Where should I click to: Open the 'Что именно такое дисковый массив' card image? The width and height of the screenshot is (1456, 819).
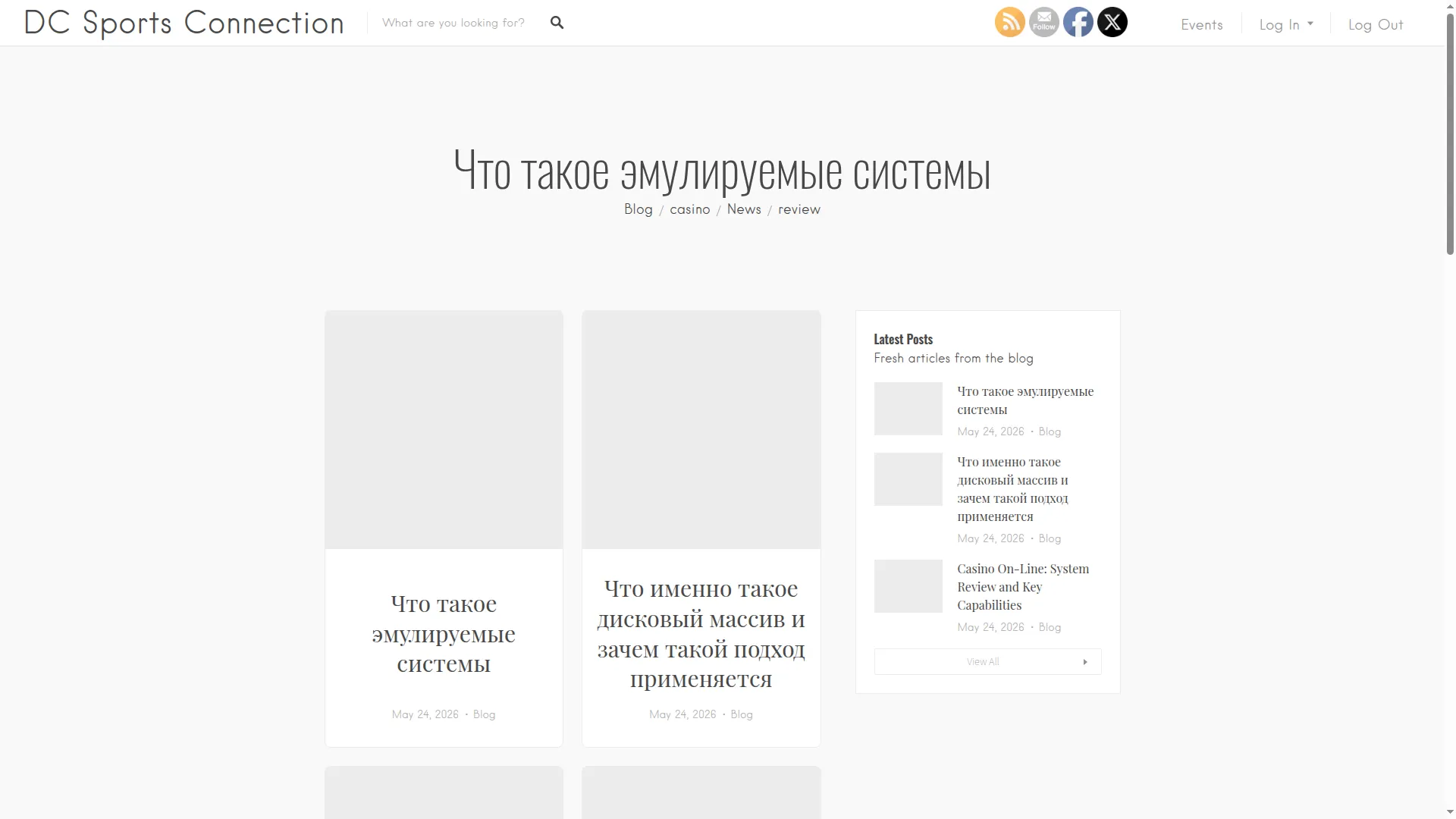701,429
